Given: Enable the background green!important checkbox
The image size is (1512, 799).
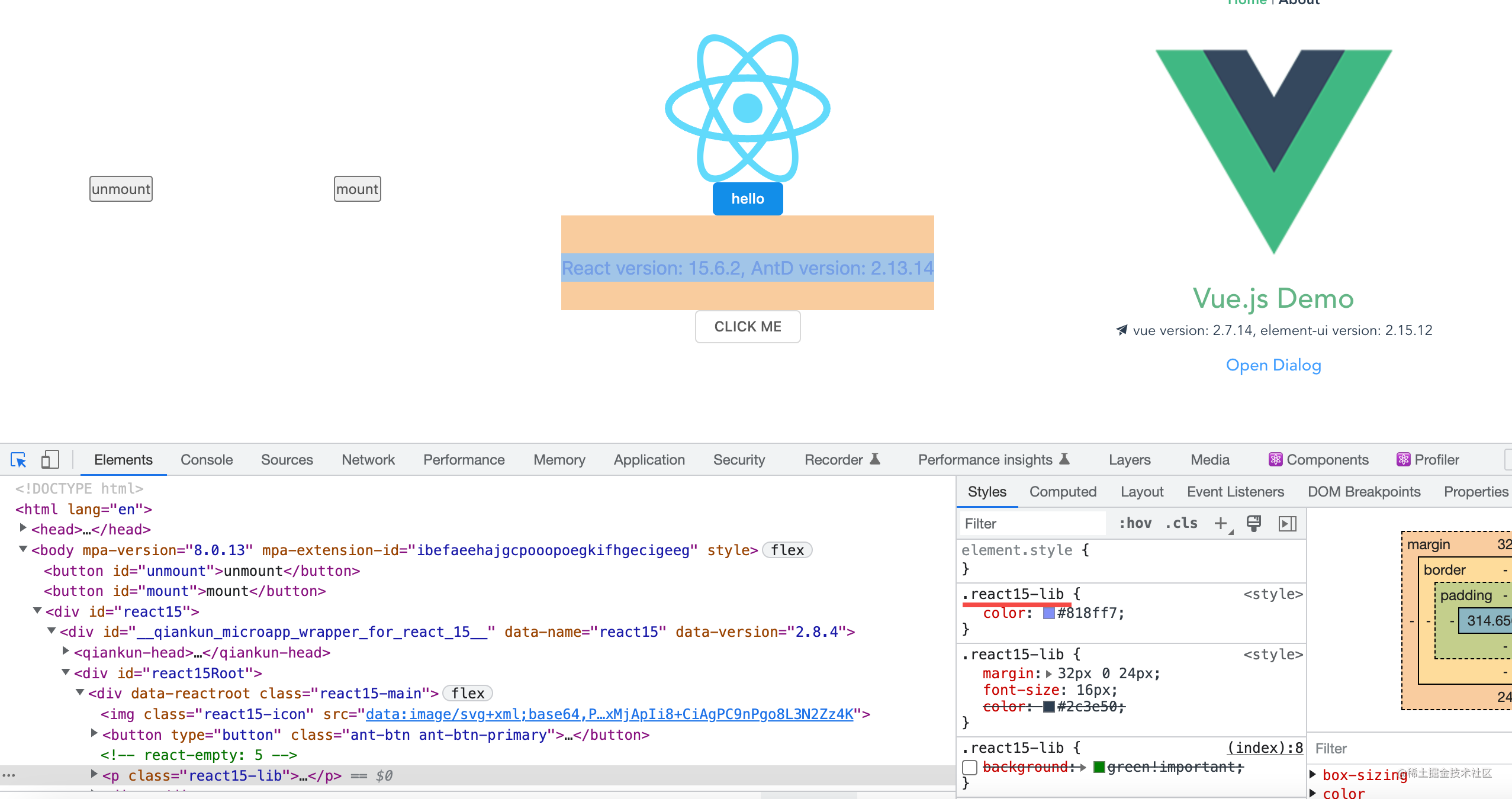Looking at the screenshot, I should [x=970, y=768].
